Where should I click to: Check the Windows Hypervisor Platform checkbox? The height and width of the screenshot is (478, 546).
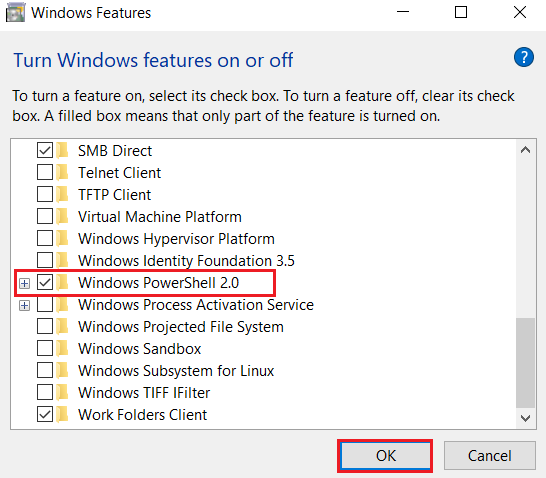[x=45, y=238]
